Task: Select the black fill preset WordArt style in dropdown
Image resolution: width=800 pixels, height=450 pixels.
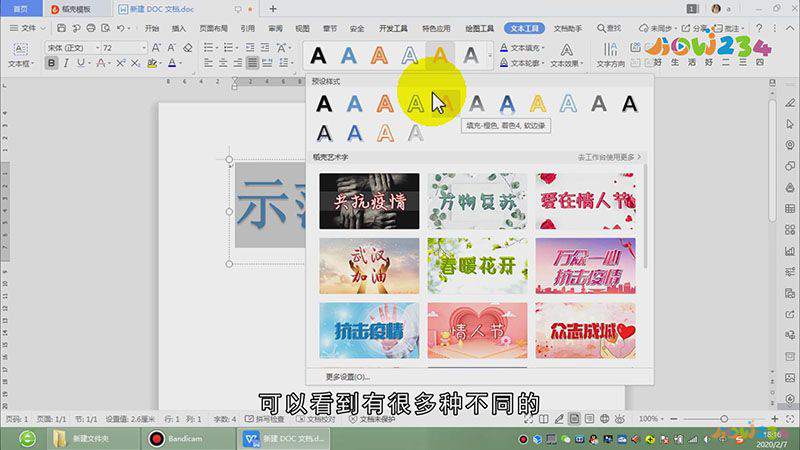Action: pyautogui.click(x=324, y=104)
